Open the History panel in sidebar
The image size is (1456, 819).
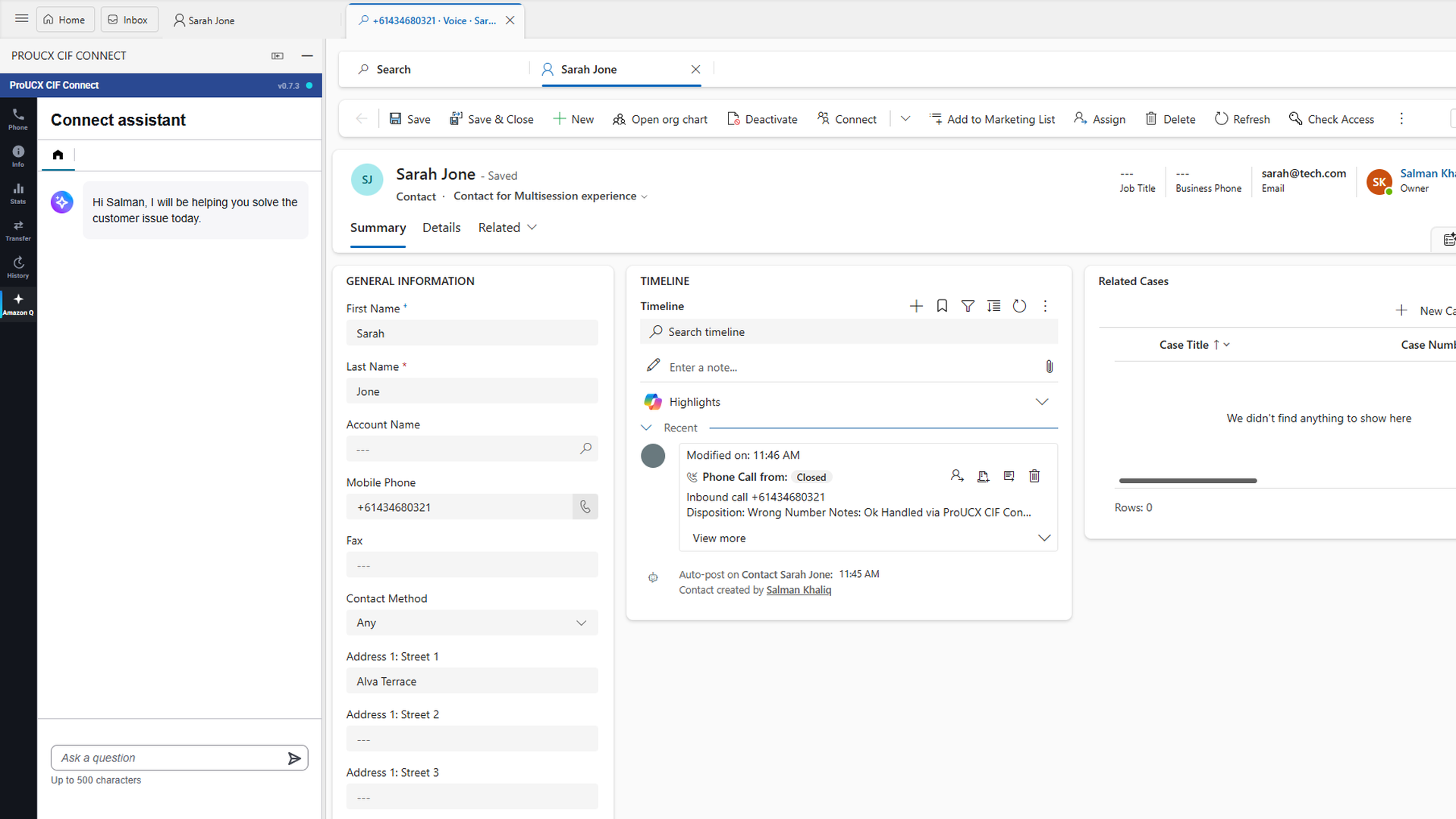18,267
